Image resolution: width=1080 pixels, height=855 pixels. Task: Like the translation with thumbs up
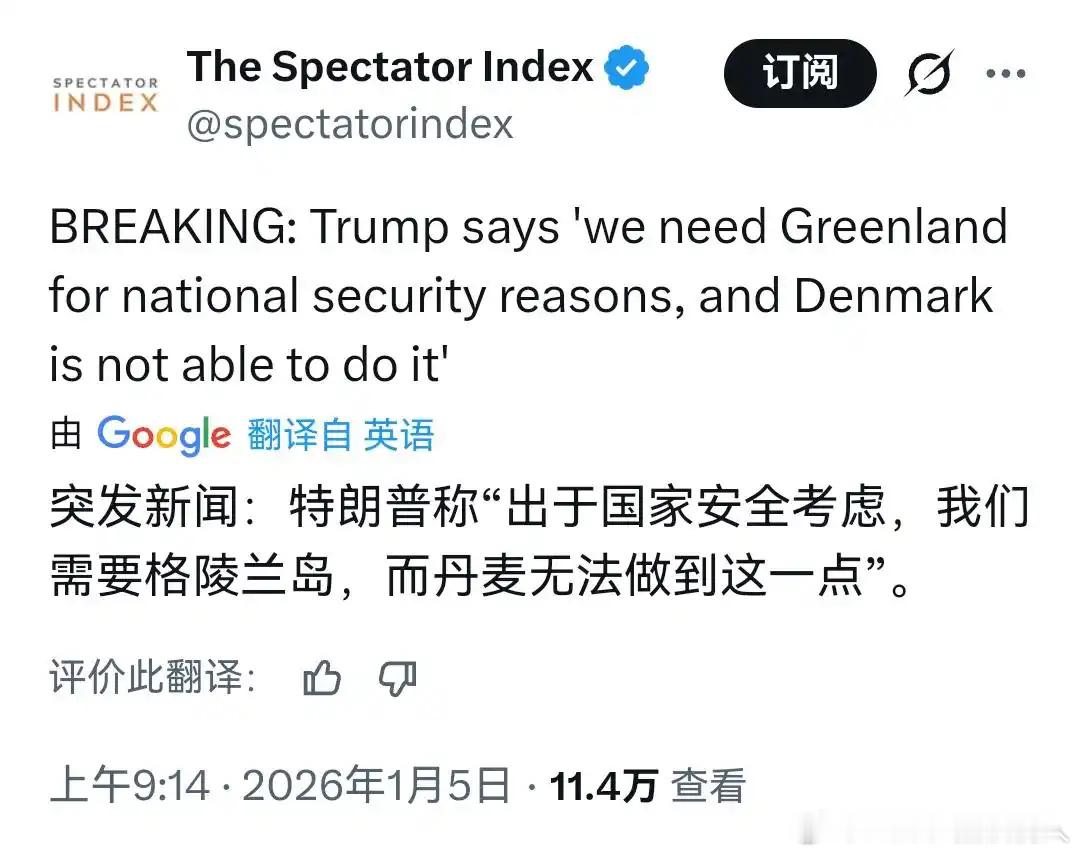[321, 680]
